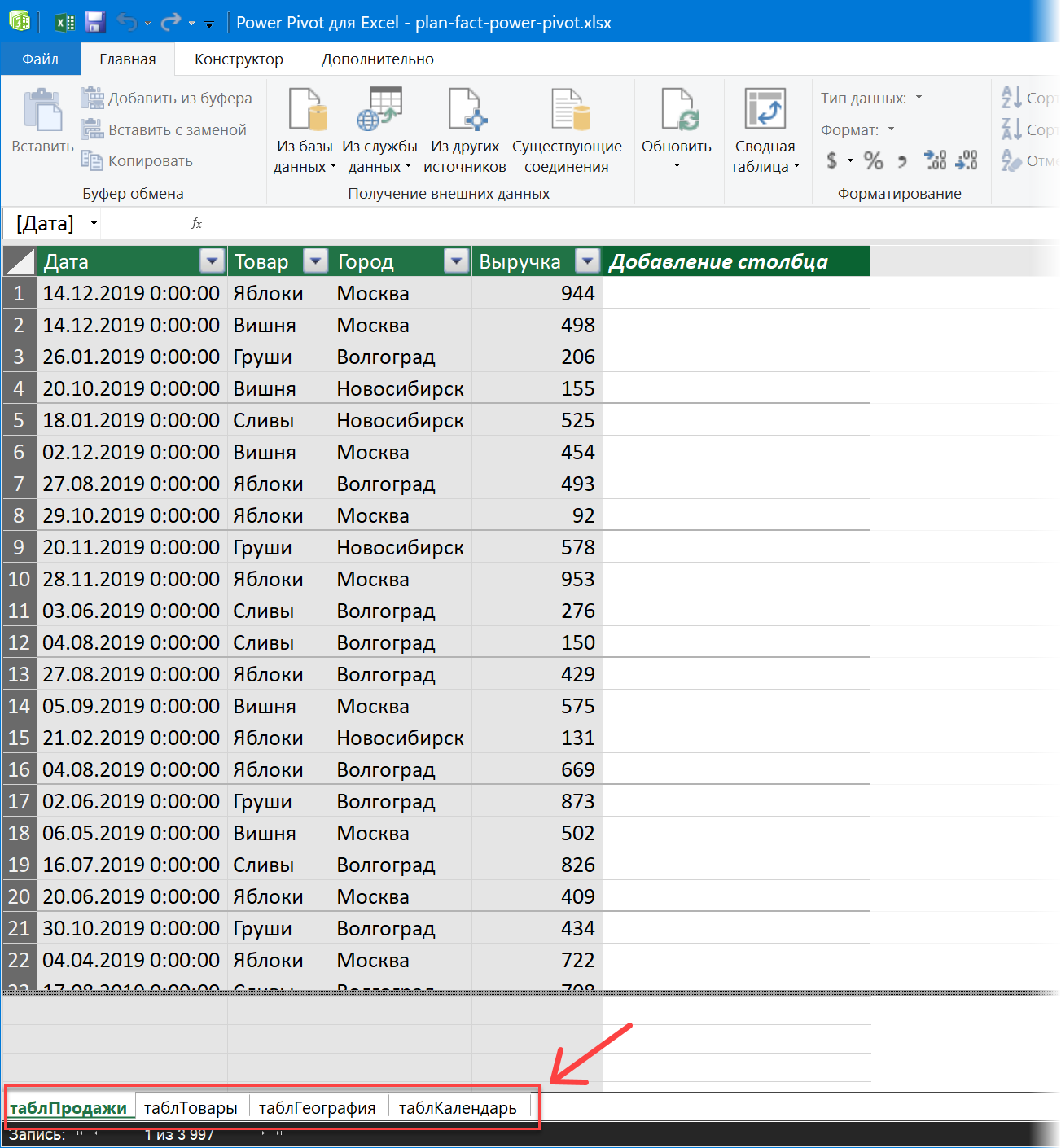Viewport: 1061px width, 1148px height.
Task: Switch to Excel workbook icon
Action: tap(64, 22)
